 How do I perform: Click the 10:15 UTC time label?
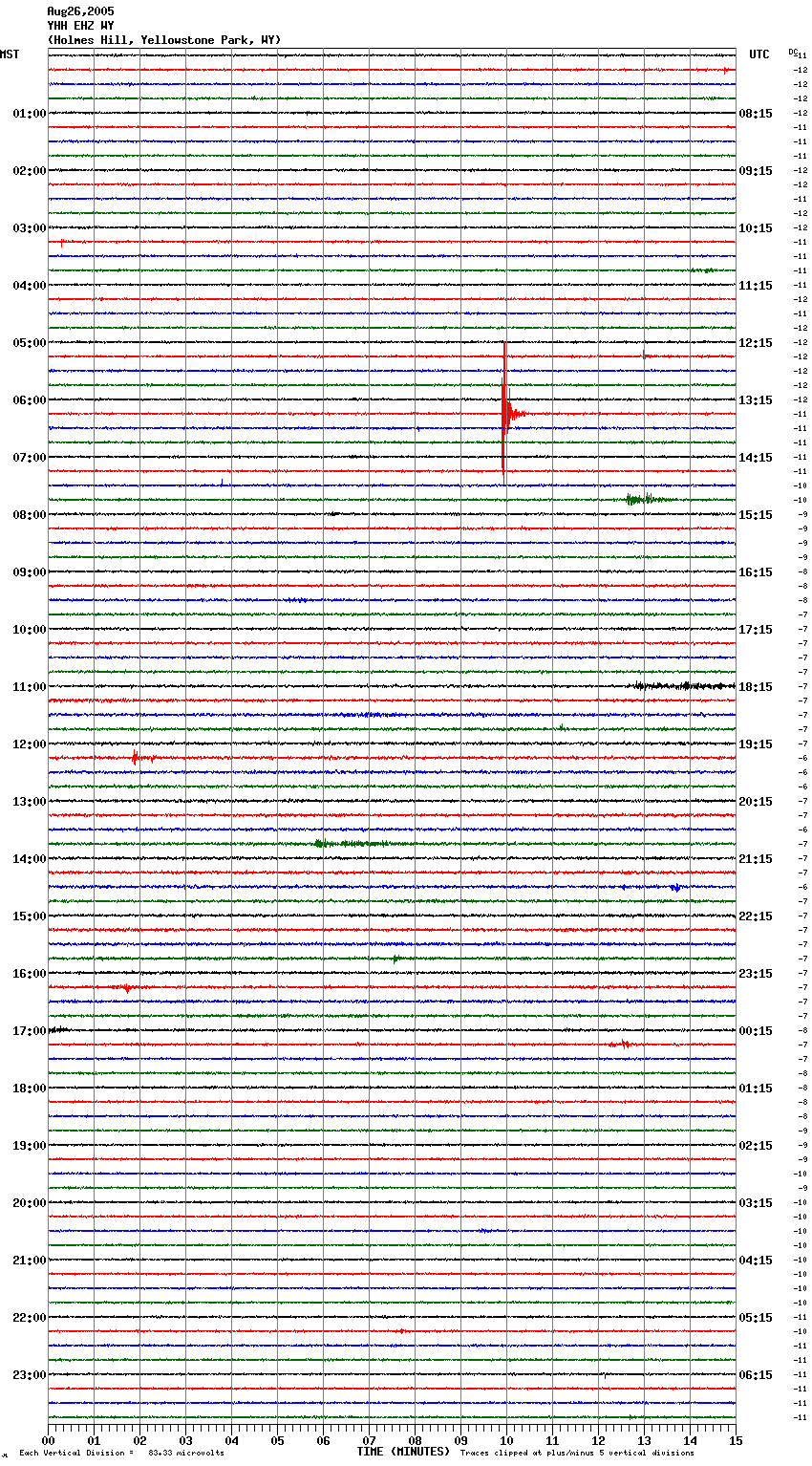(x=756, y=228)
